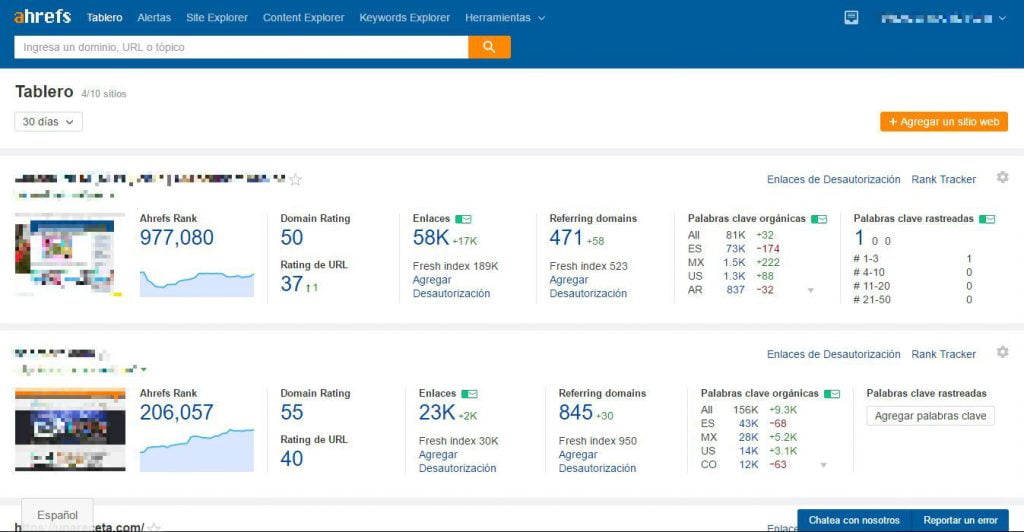Click the # 1-3 tracked keywords row
This screenshot has width=1024, height=532.
[912, 258]
